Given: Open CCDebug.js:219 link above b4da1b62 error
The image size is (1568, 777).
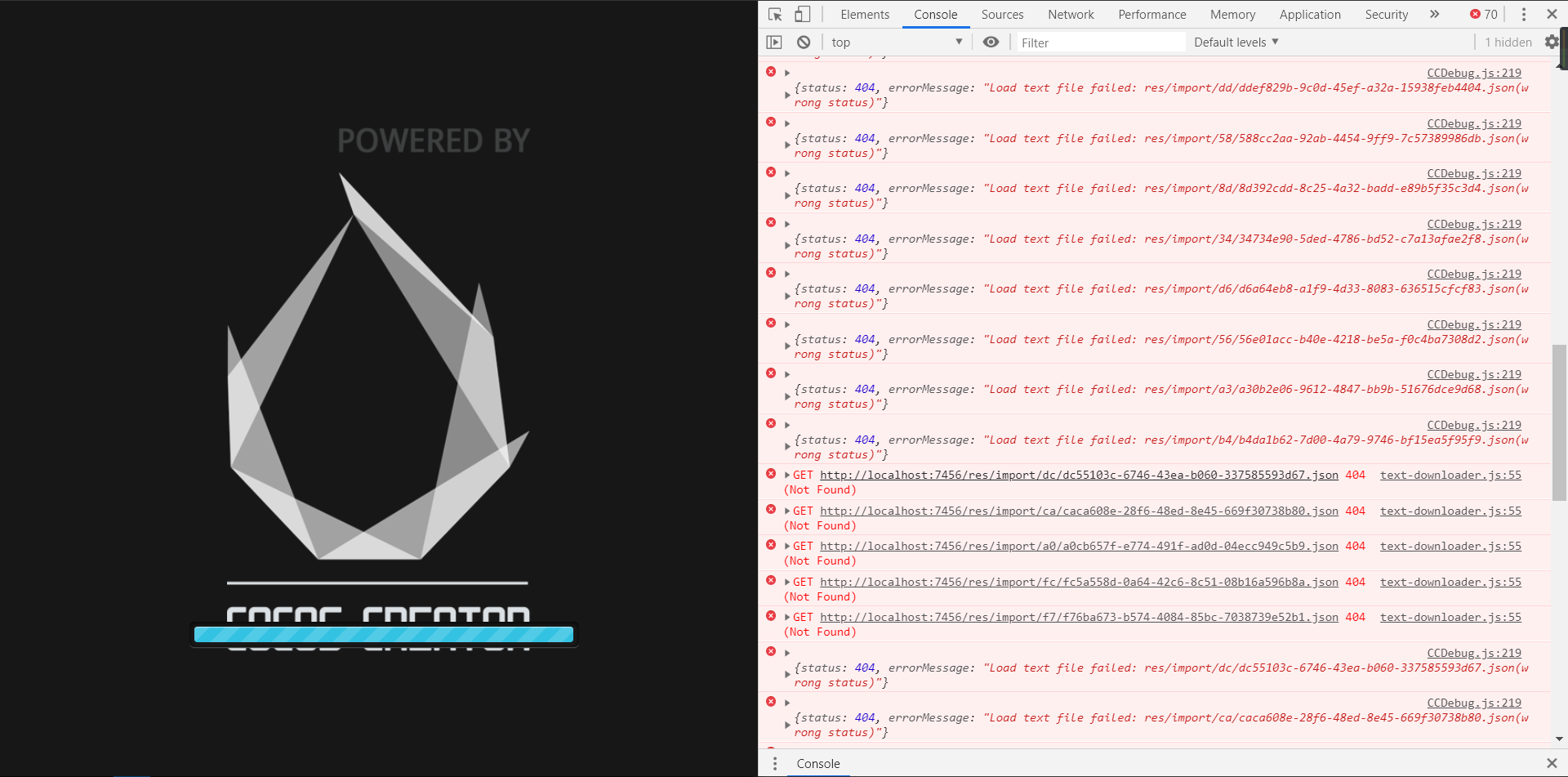Looking at the screenshot, I should pos(1474,425).
